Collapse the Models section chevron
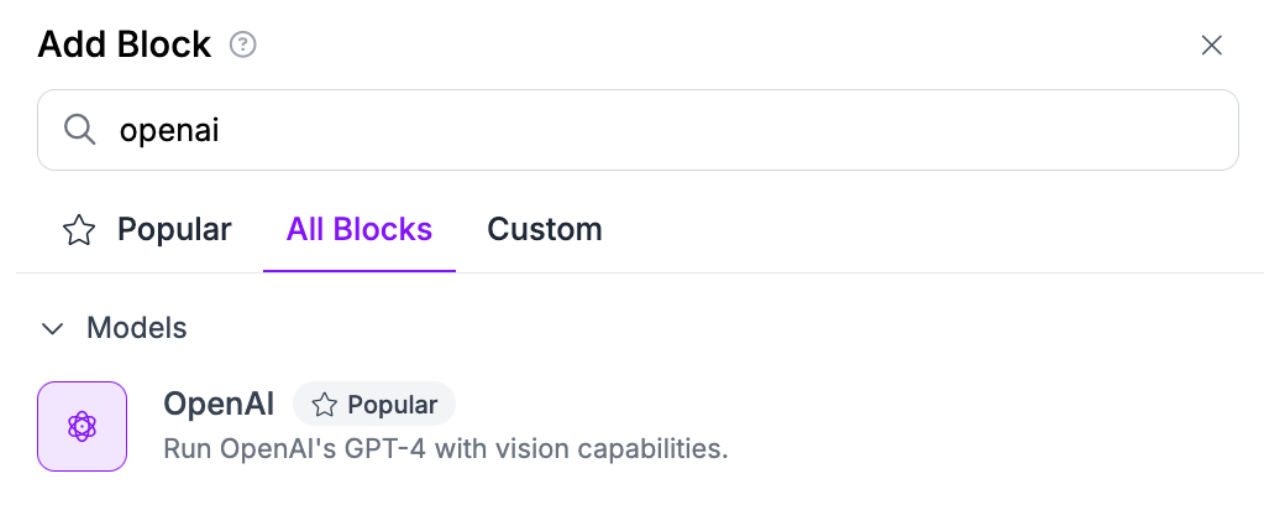The height and width of the screenshot is (510, 1274). (x=53, y=328)
